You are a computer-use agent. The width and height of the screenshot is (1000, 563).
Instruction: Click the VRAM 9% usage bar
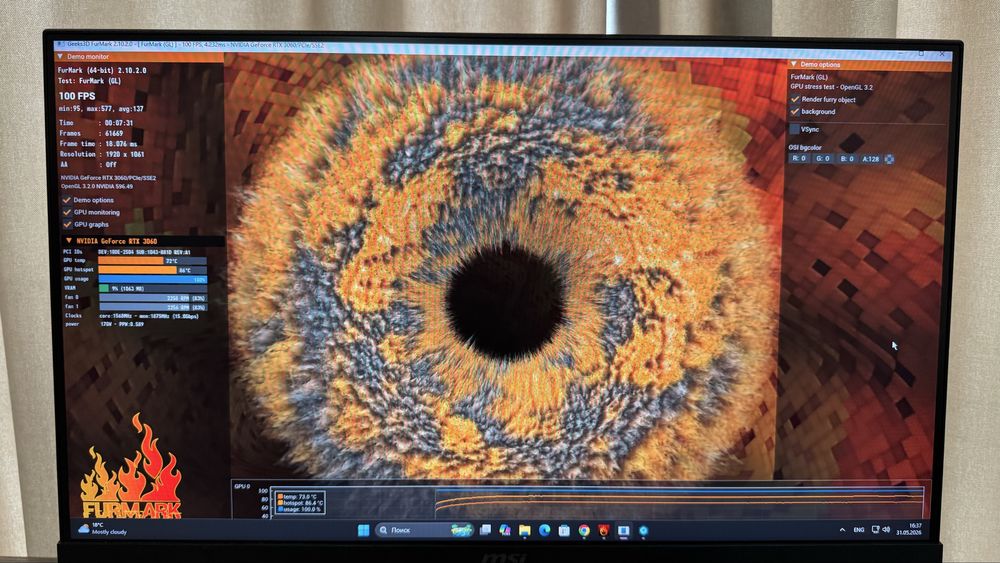152,288
